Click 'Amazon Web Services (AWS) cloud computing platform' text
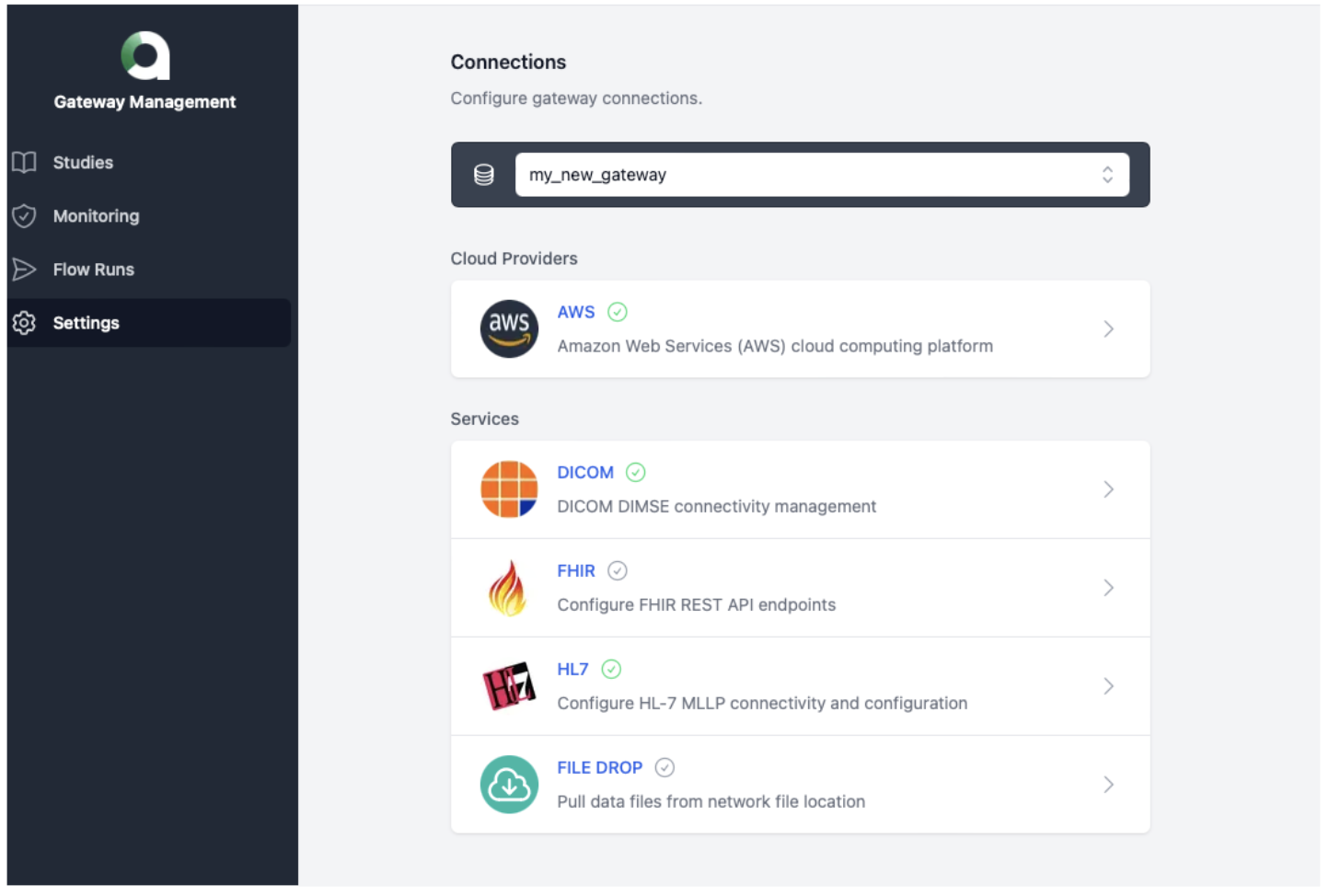1329x896 pixels. (775, 346)
